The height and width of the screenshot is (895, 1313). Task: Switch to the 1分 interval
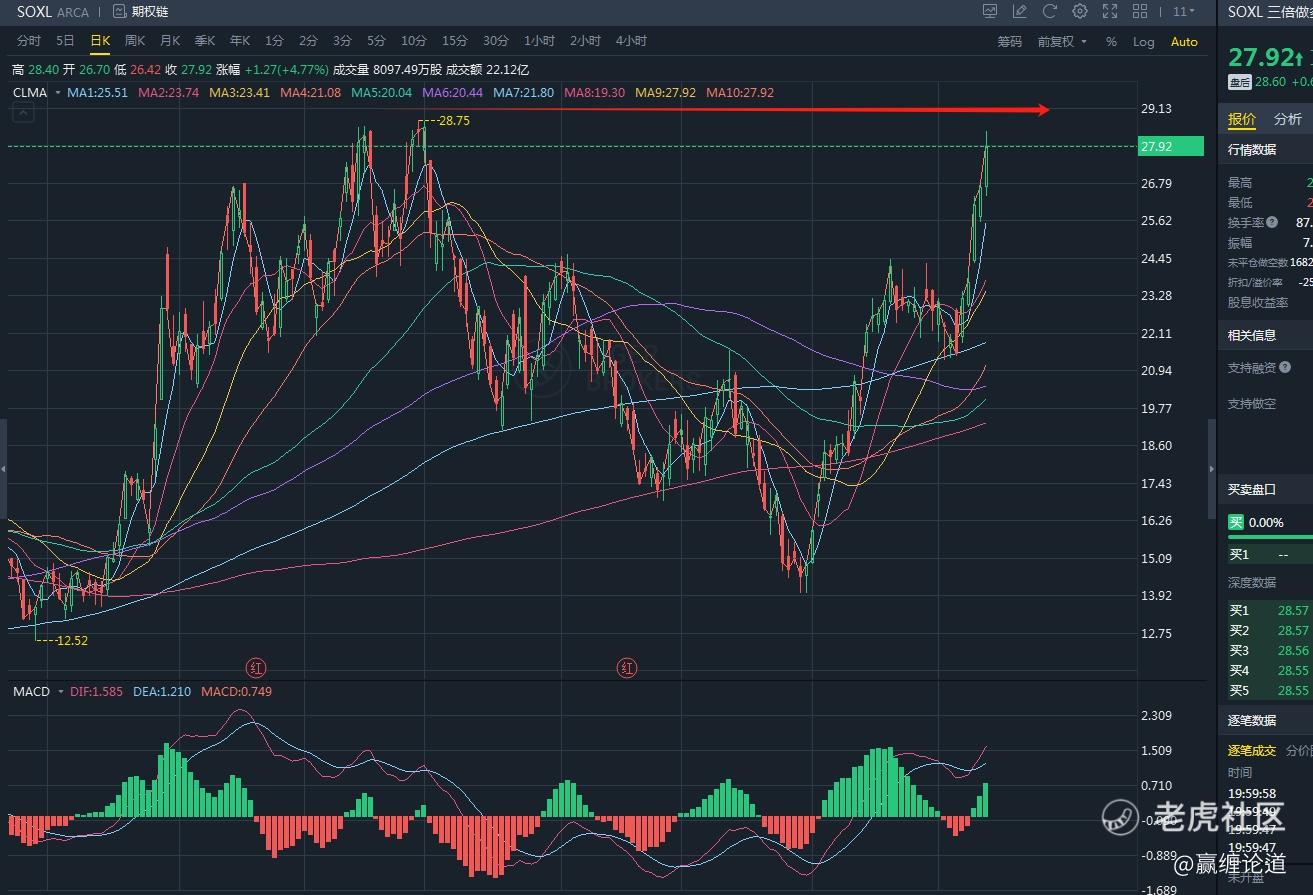(274, 41)
